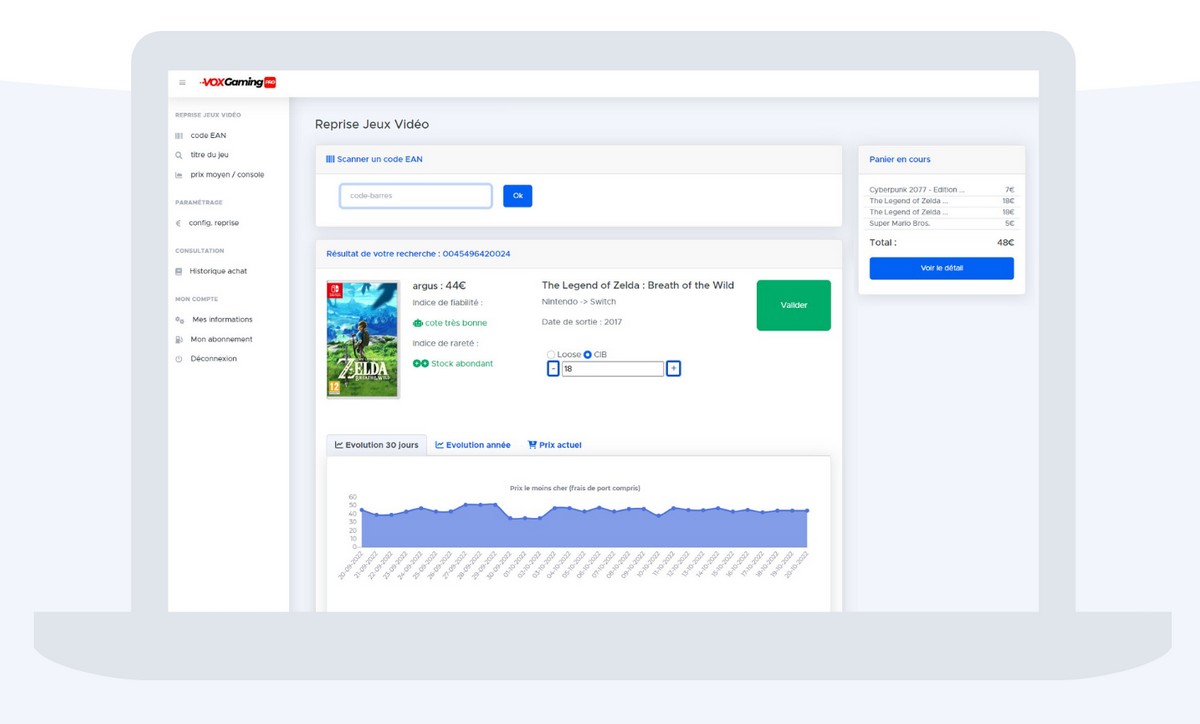The image size is (1200, 724).
Task: Click the Date de sortie : 2017 text
Action: pyautogui.click(x=582, y=321)
